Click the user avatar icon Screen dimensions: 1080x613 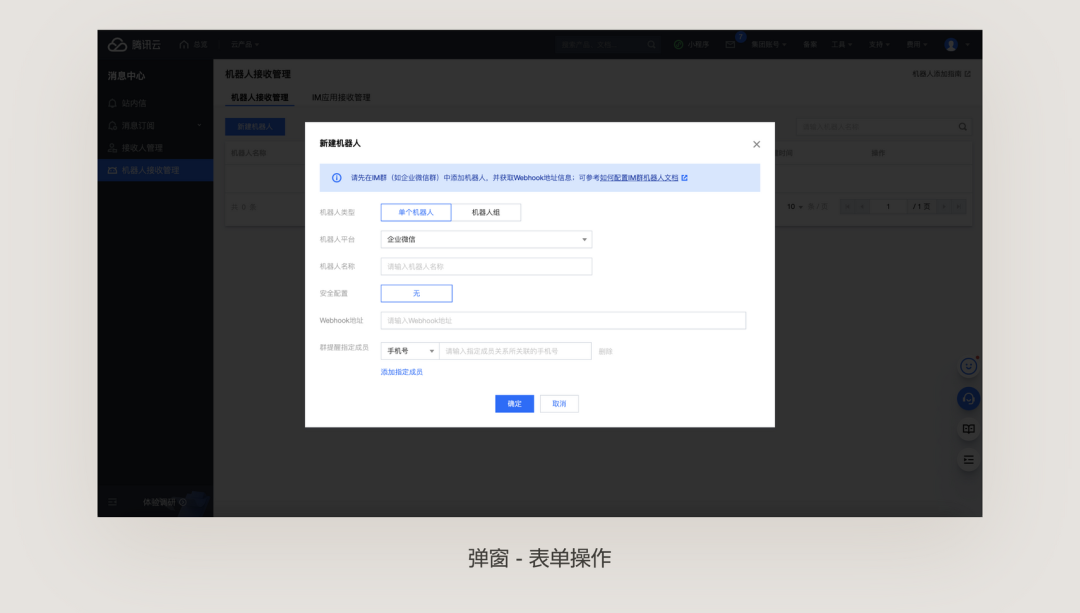click(x=951, y=45)
